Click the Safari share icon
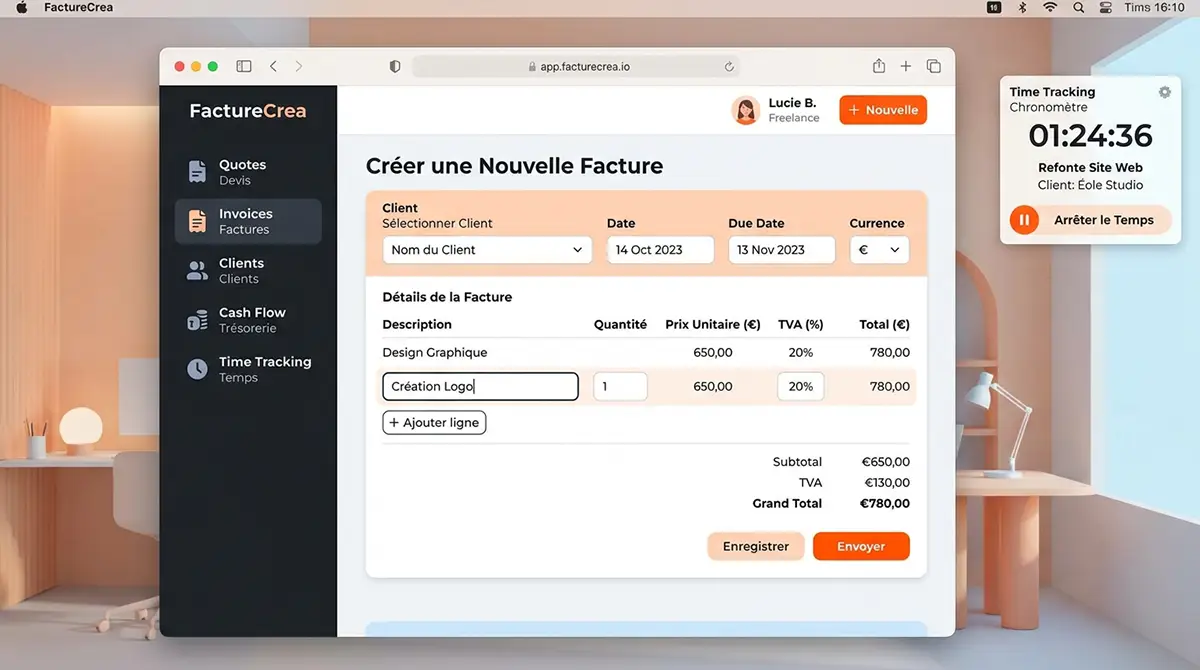The height and width of the screenshot is (670, 1200). click(x=879, y=66)
